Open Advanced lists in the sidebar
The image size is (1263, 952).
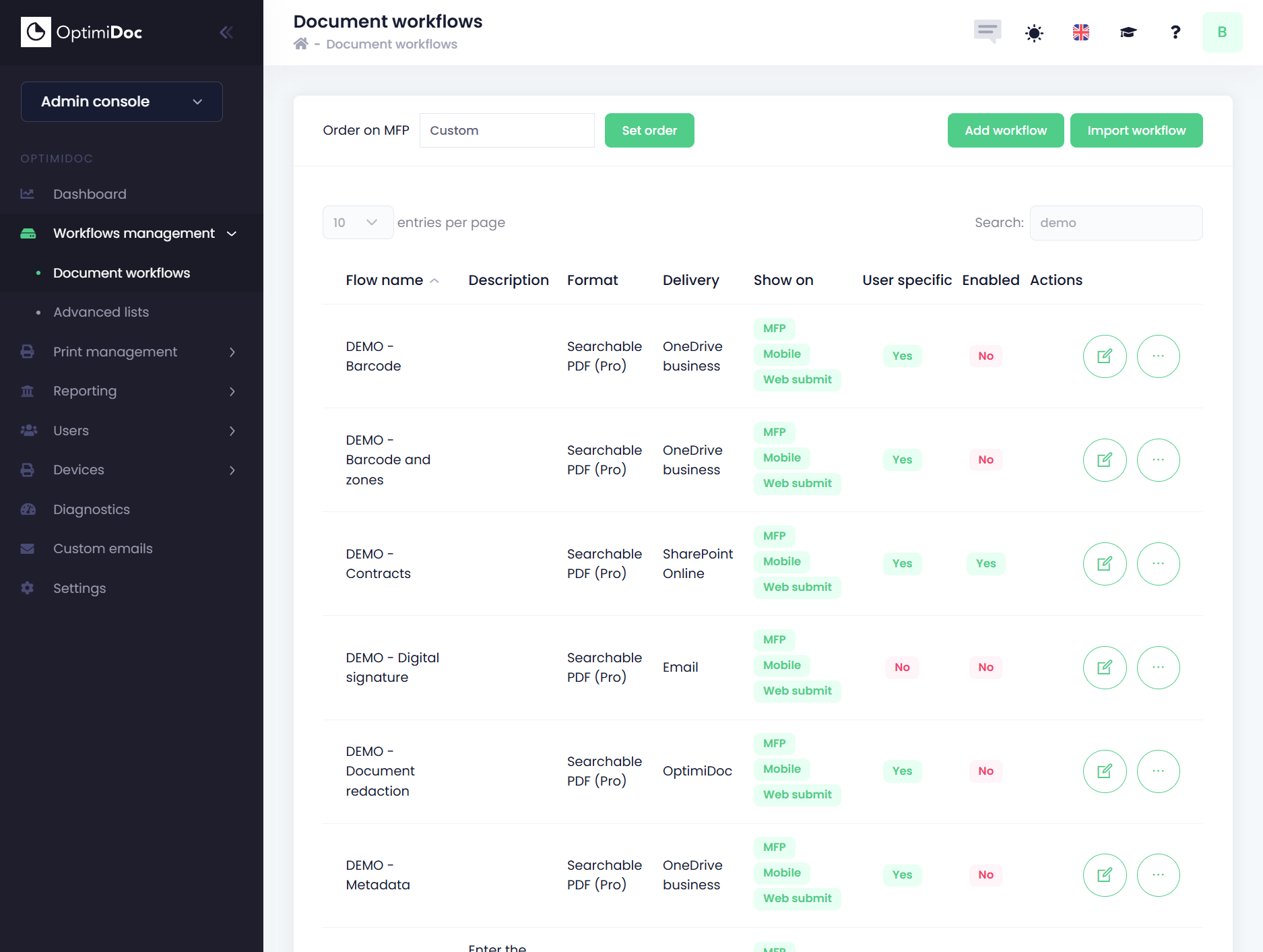click(101, 312)
